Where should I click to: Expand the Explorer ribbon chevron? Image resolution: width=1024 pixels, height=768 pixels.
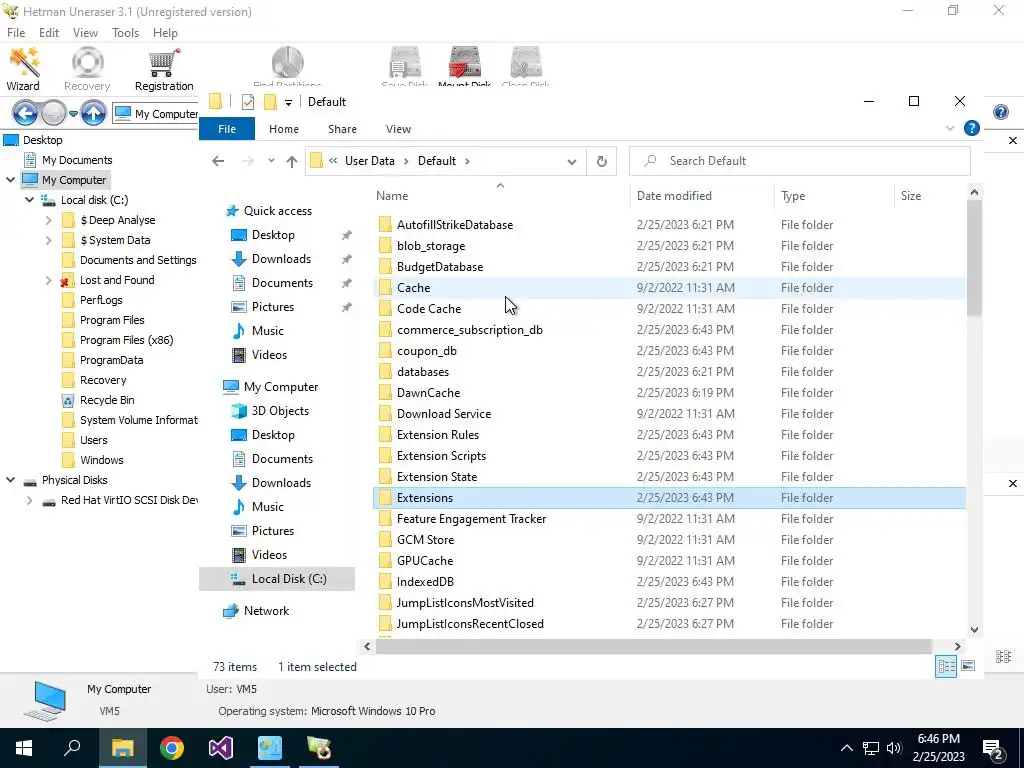(x=950, y=129)
